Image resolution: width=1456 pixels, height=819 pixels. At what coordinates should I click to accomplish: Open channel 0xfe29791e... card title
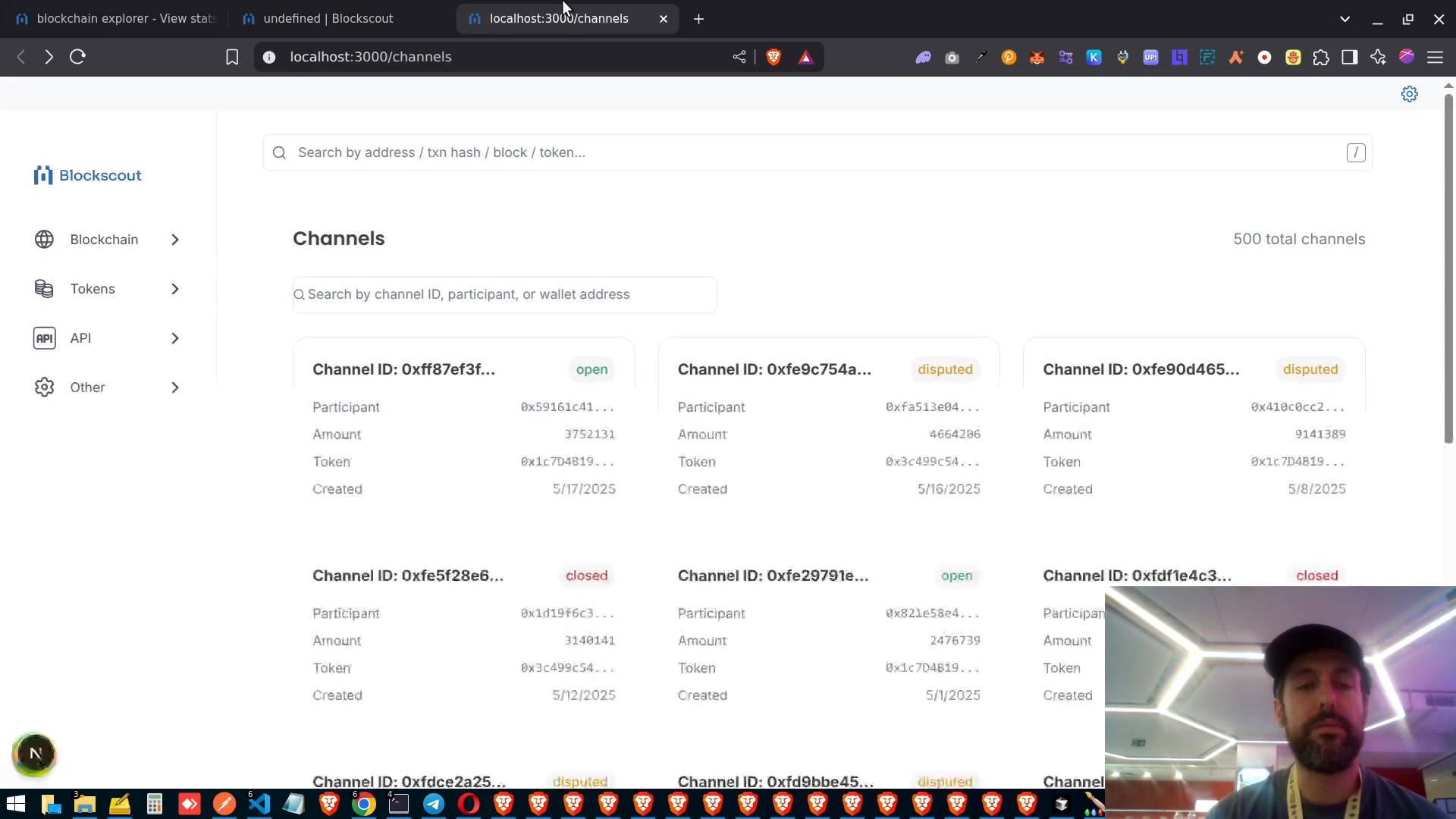(773, 576)
